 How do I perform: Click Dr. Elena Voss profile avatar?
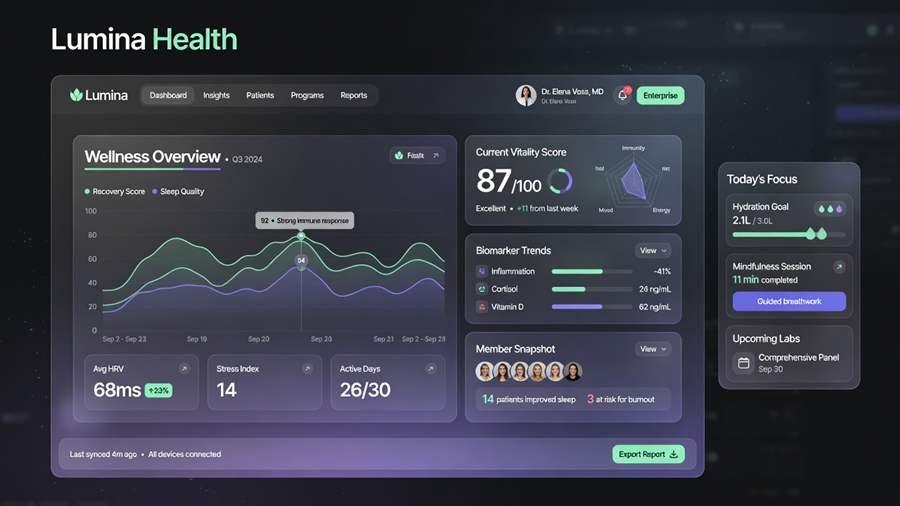tap(526, 95)
